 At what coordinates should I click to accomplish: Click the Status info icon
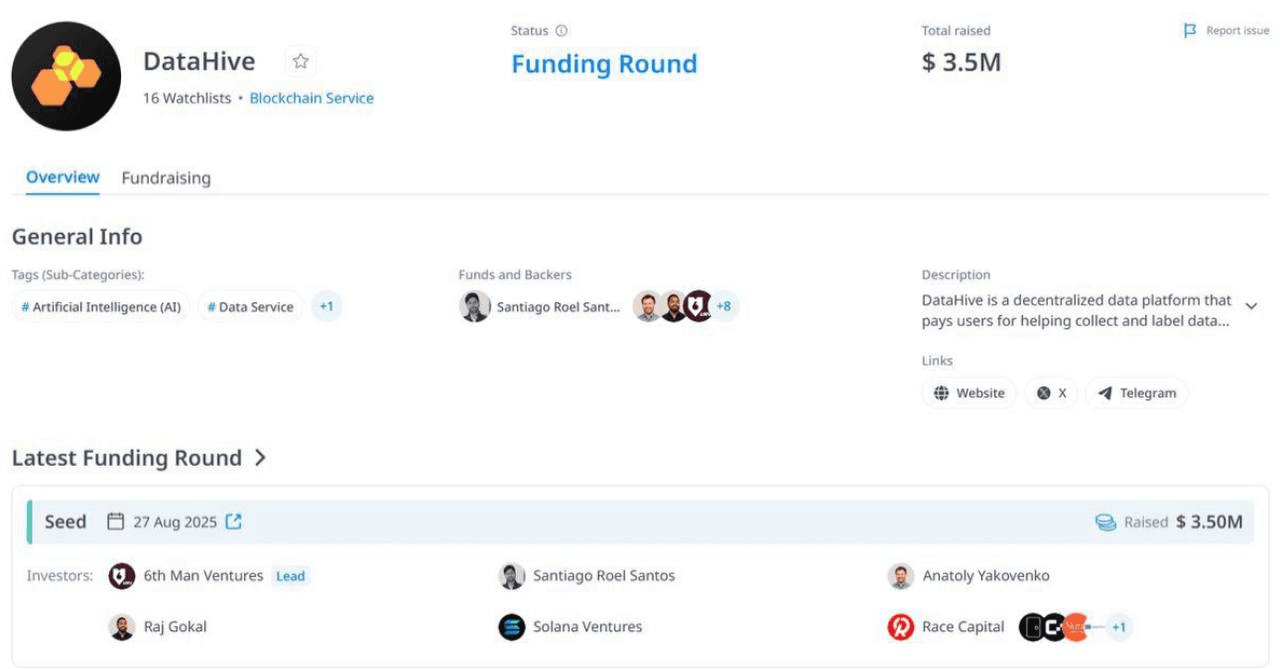(562, 31)
